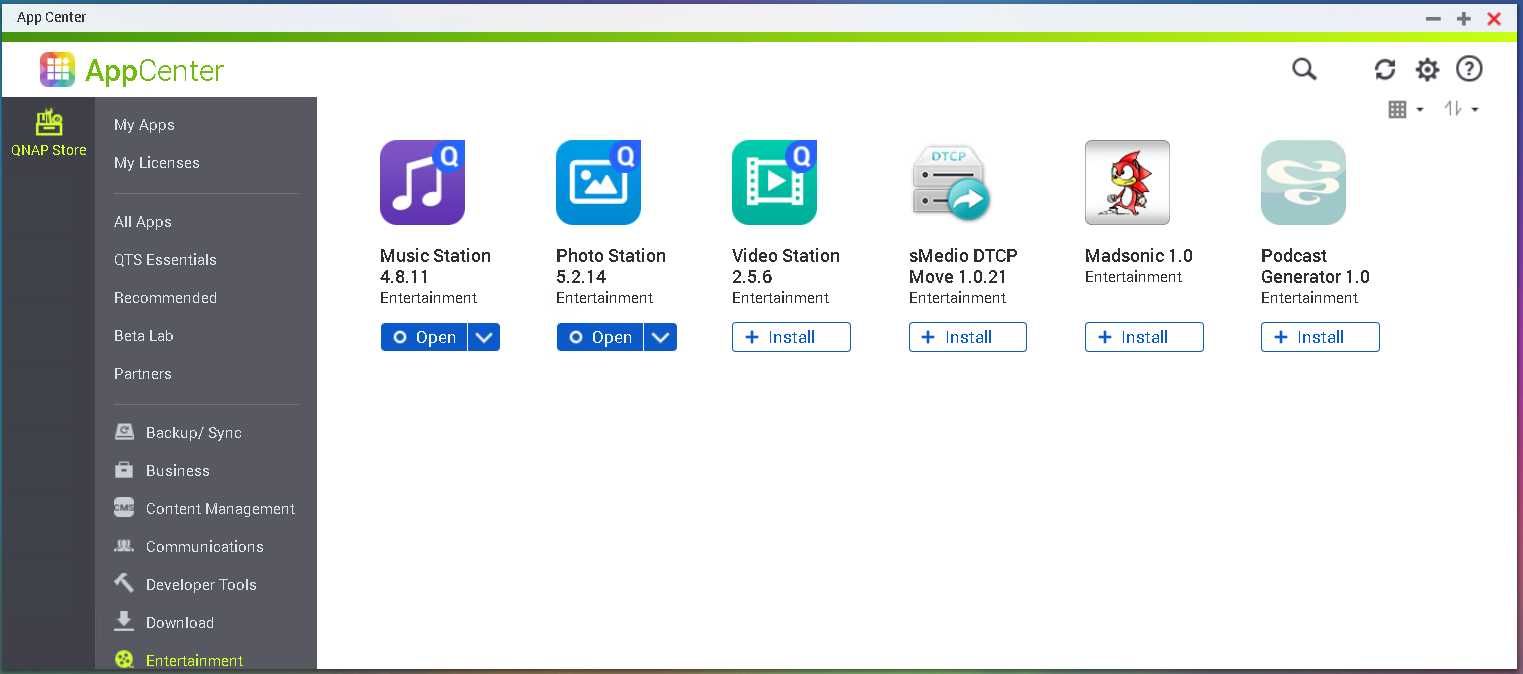Expand the Photo Station Open dropdown arrow

(x=660, y=337)
